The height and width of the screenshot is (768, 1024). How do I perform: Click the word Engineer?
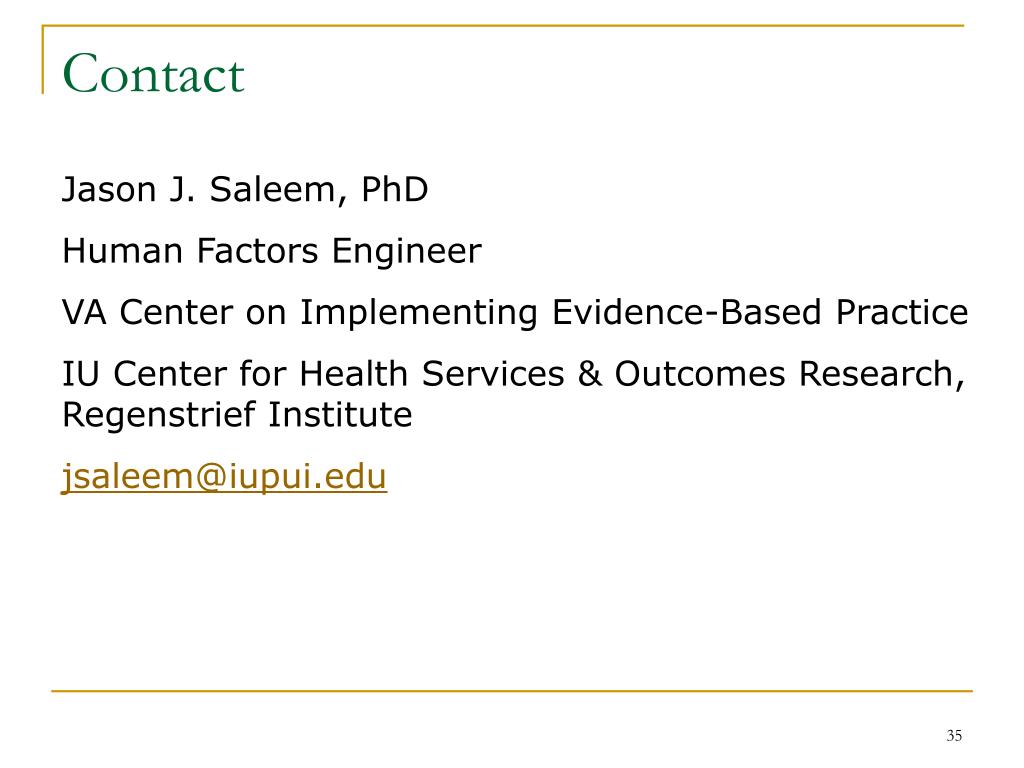tap(406, 251)
